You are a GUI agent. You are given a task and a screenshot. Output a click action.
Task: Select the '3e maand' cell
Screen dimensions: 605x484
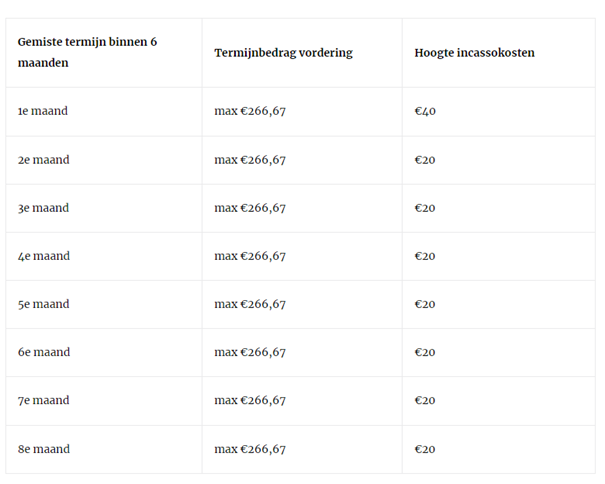click(44, 208)
